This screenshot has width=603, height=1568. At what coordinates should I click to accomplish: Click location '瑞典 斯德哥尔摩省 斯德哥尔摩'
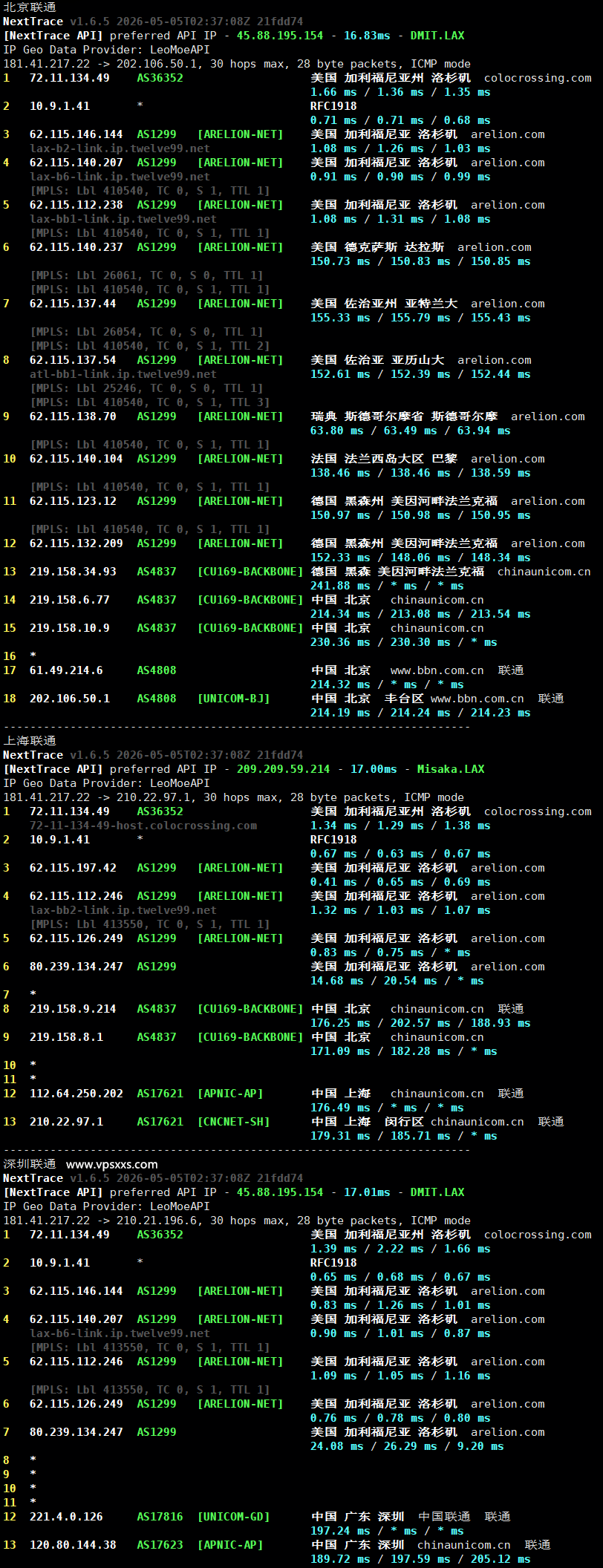(x=404, y=416)
